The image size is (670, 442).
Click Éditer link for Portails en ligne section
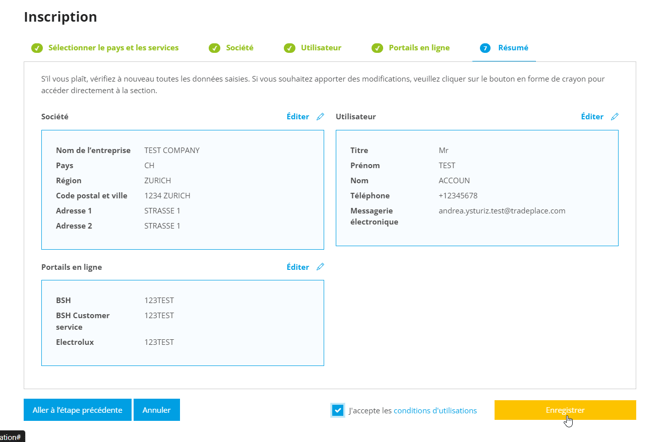[x=297, y=267]
